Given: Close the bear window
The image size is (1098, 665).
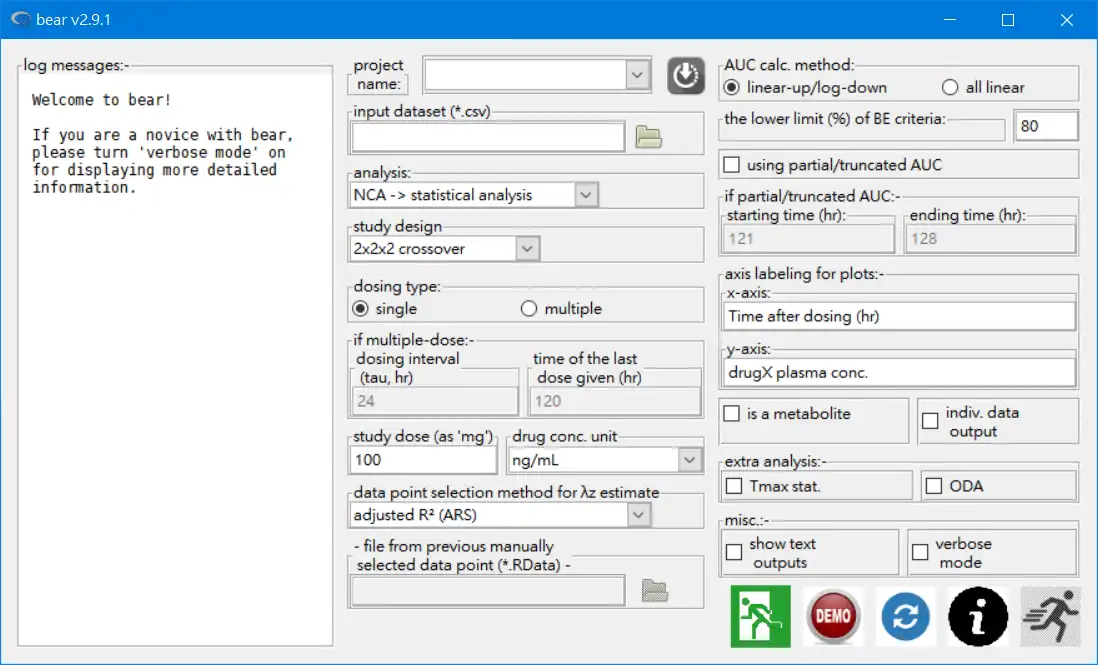Looking at the screenshot, I should (1066, 20).
